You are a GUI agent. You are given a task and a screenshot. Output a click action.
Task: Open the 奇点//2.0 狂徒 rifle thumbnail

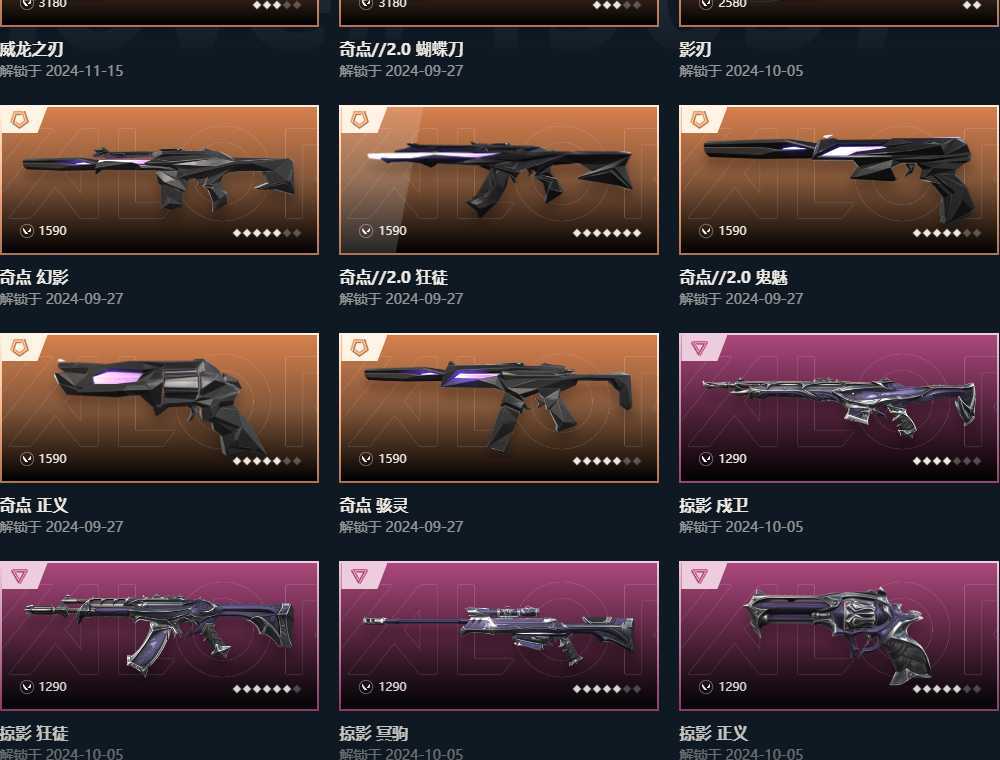tap(499, 180)
